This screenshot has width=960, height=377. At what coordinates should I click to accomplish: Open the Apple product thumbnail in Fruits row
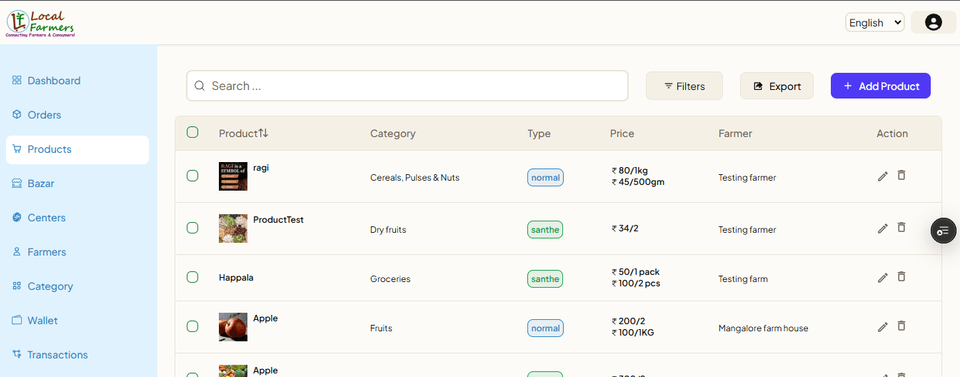[x=233, y=327]
